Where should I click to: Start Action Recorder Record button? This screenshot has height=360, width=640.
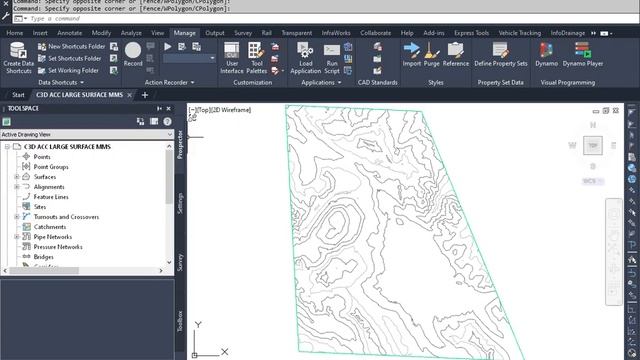coord(133,54)
